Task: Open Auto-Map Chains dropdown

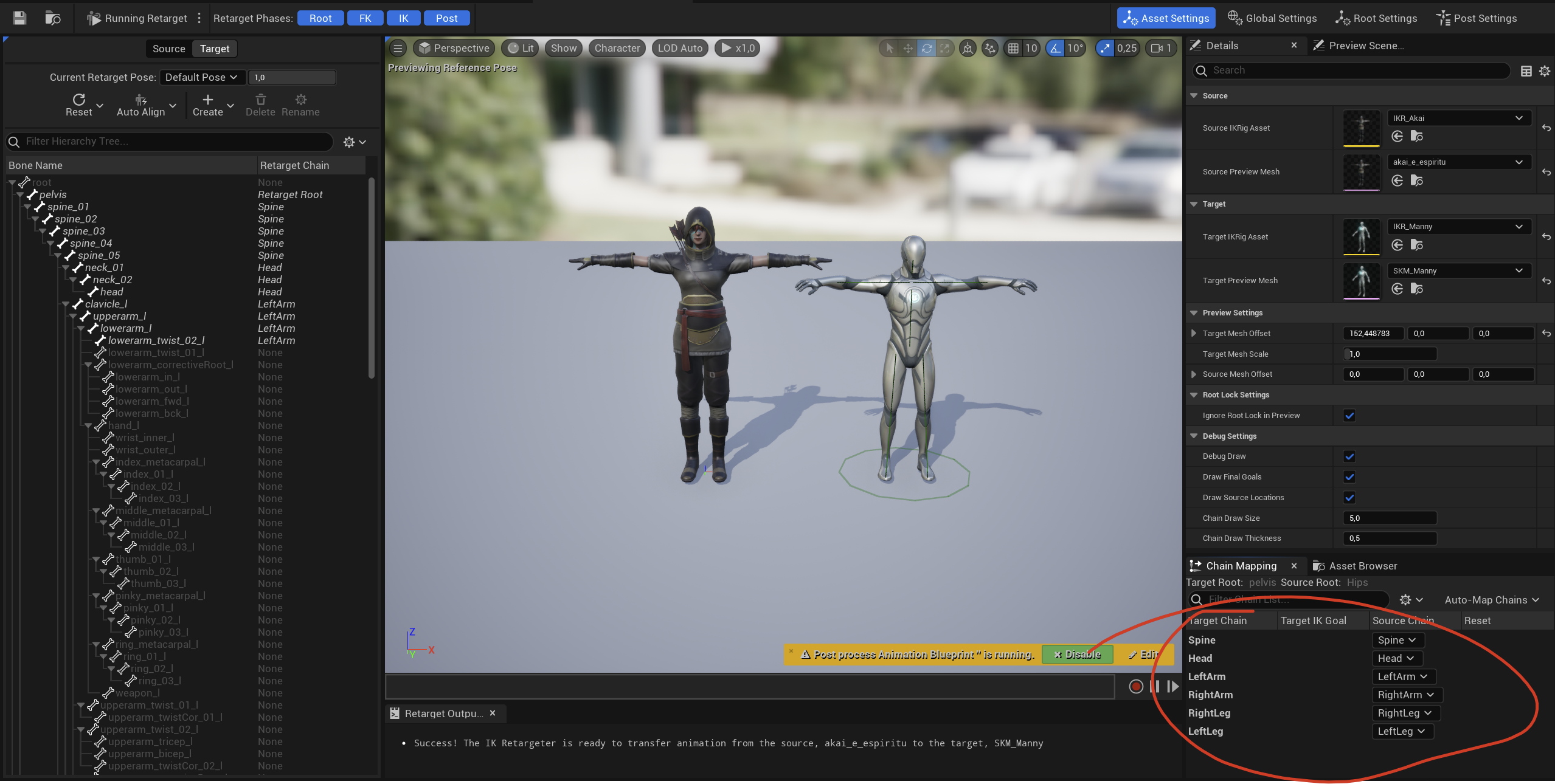Action: click(x=1491, y=600)
